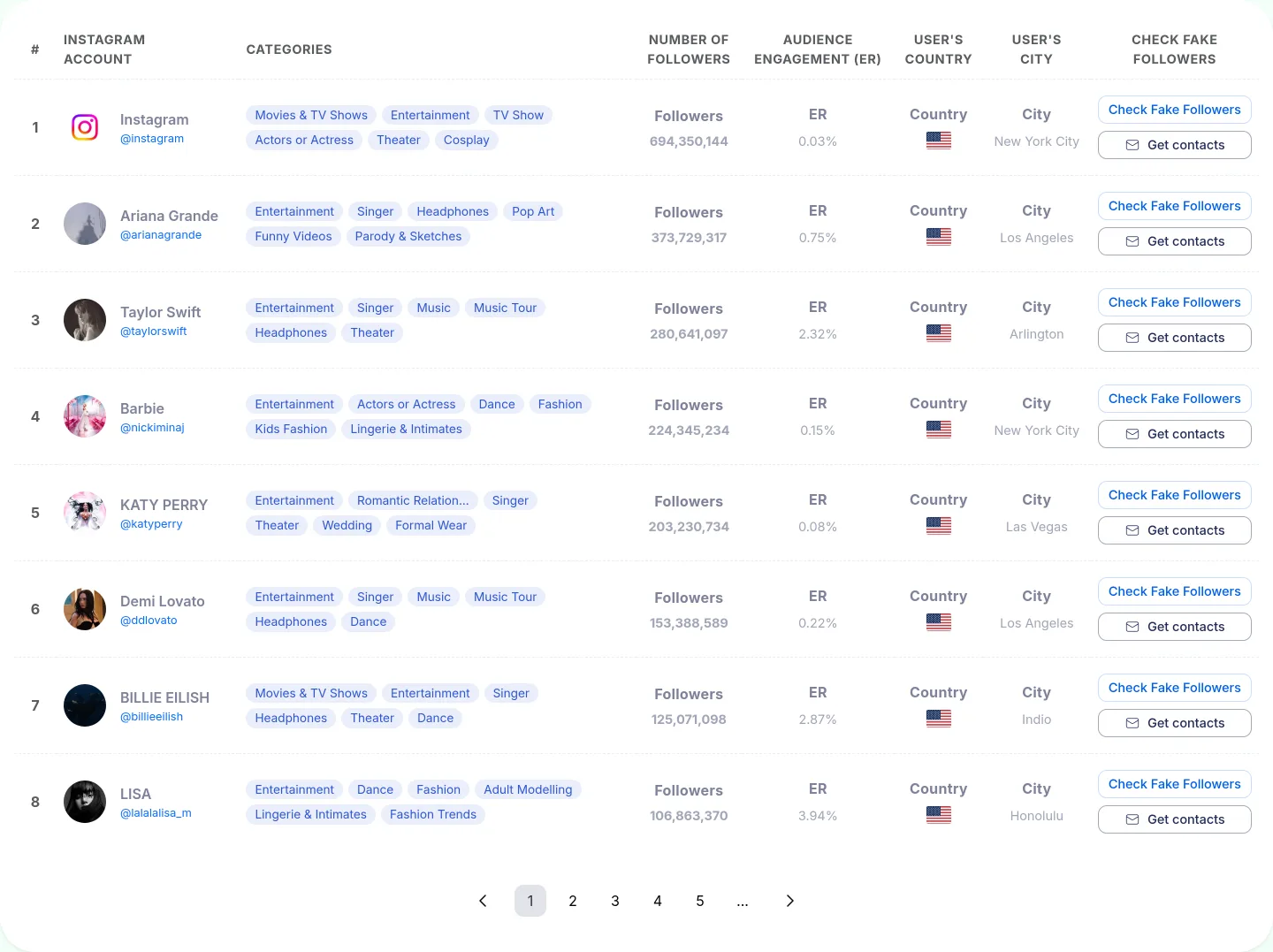
Task: Get contacts for KATY PERRY
Action: (1175, 530)
